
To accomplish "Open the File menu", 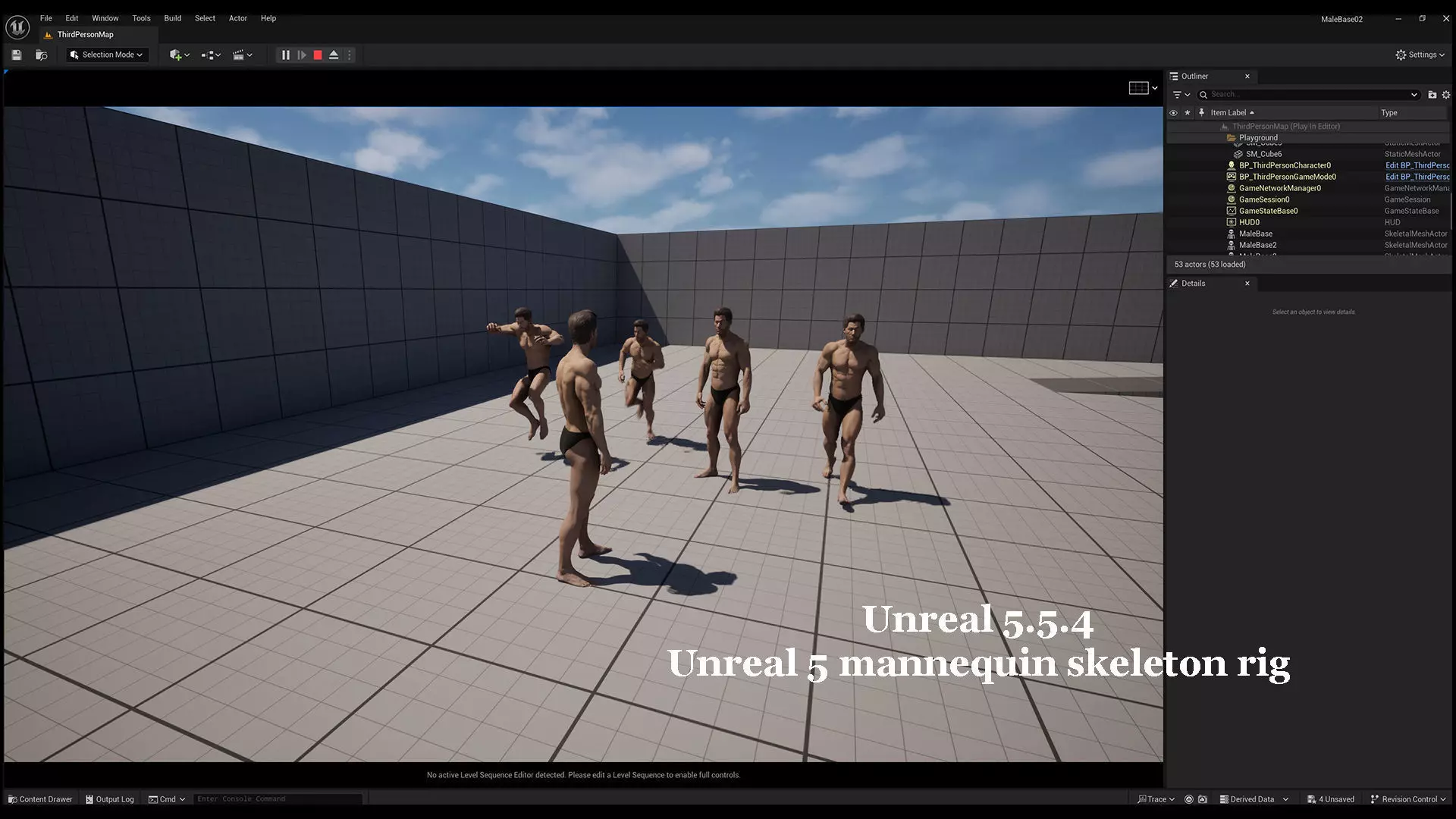I will pos(46,18).
